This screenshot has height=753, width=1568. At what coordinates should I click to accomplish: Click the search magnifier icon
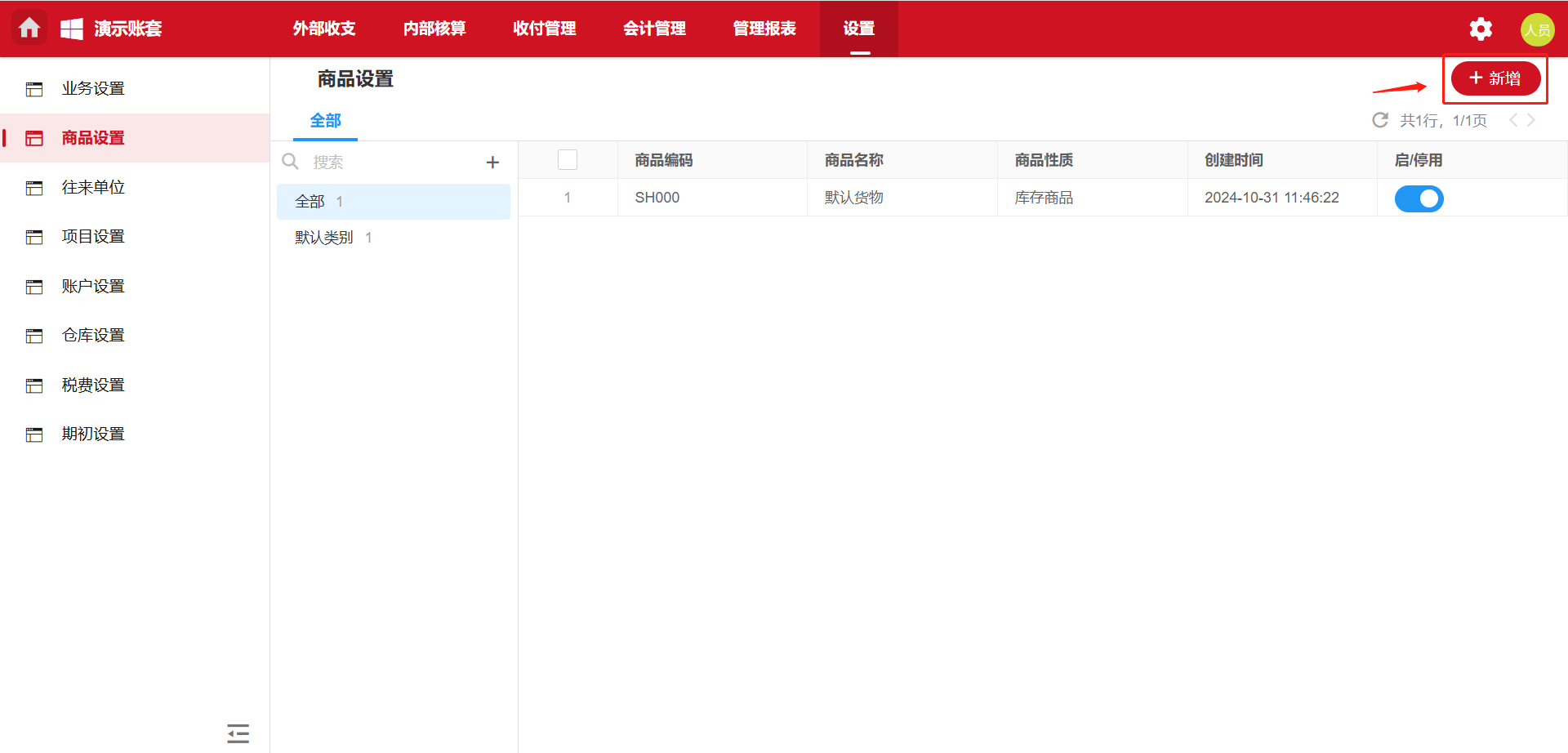point(291,162)
